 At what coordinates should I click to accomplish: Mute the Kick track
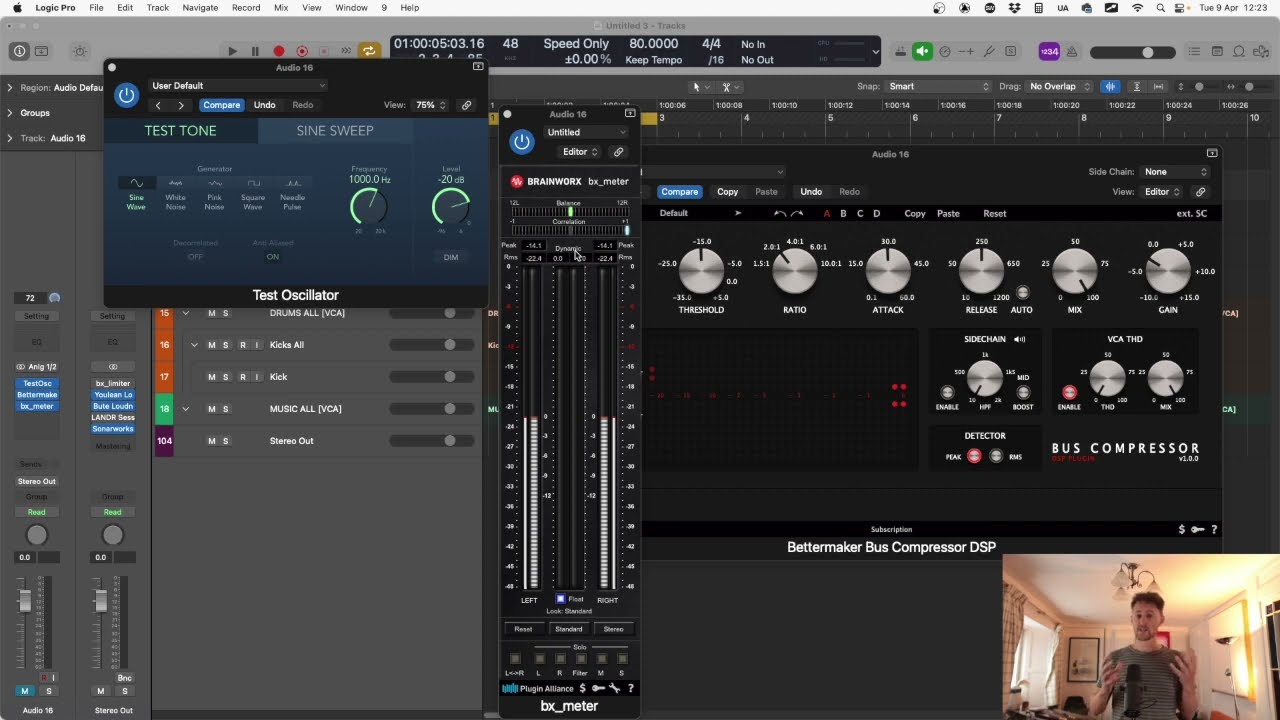coord(212,377)
